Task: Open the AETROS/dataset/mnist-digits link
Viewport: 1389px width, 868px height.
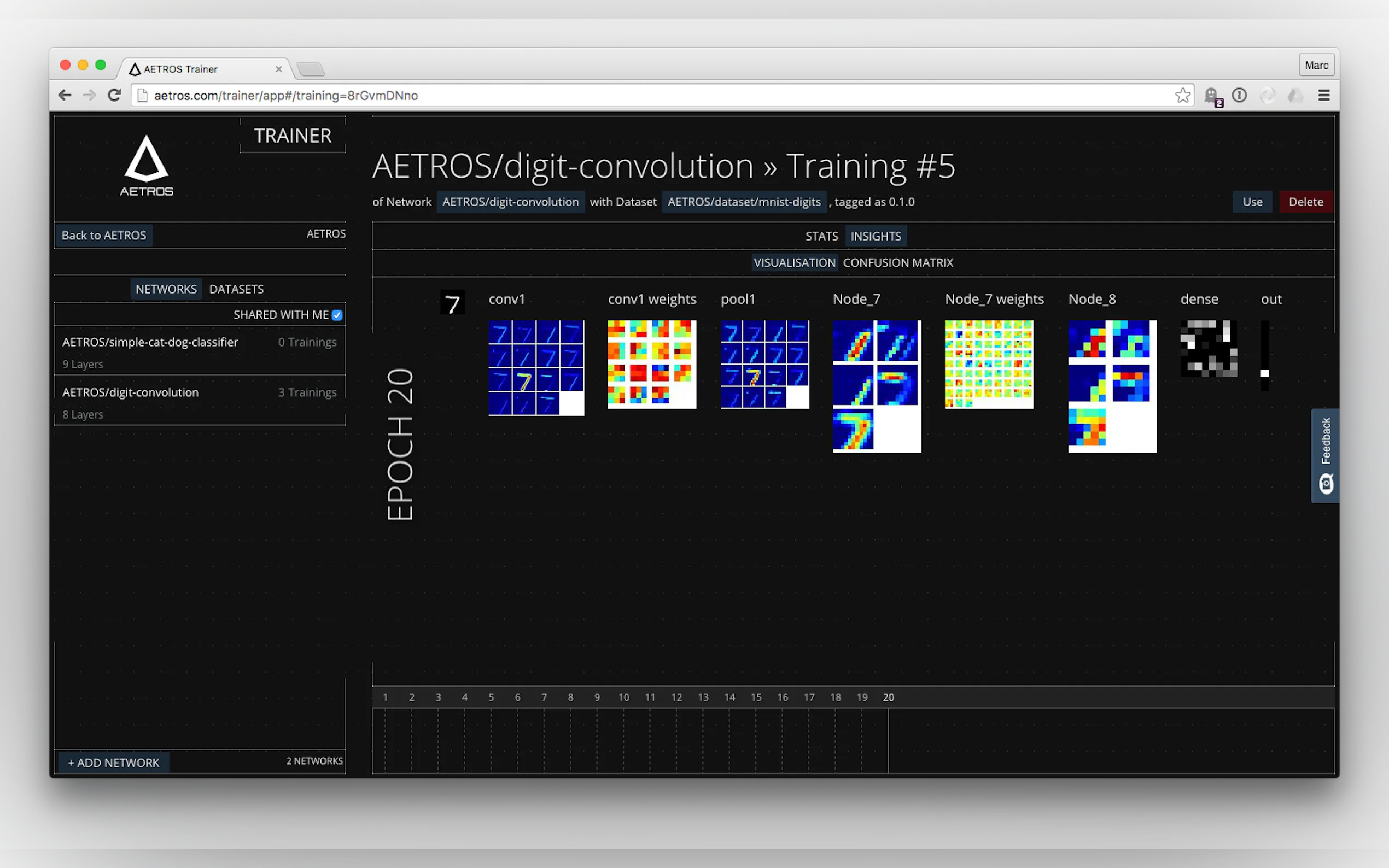Action: [744, 202]
